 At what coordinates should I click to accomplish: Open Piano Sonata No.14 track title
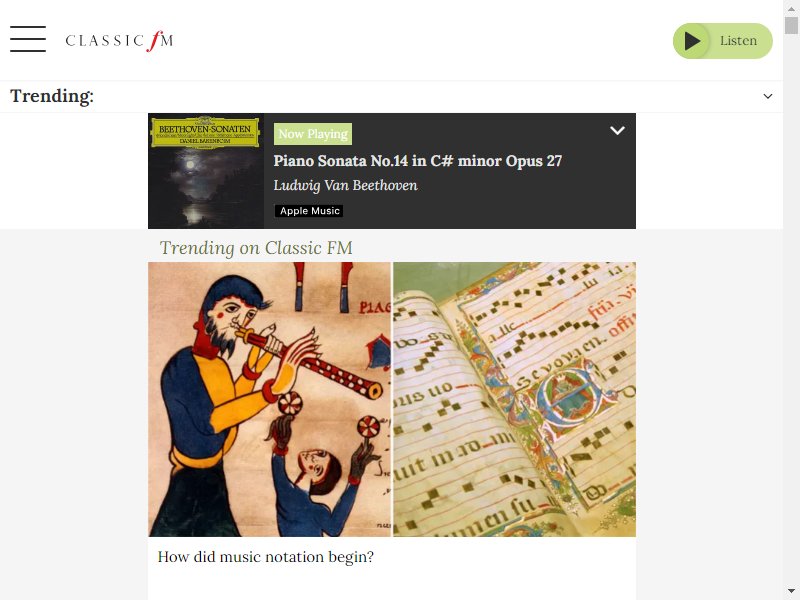tap(417, 161)
